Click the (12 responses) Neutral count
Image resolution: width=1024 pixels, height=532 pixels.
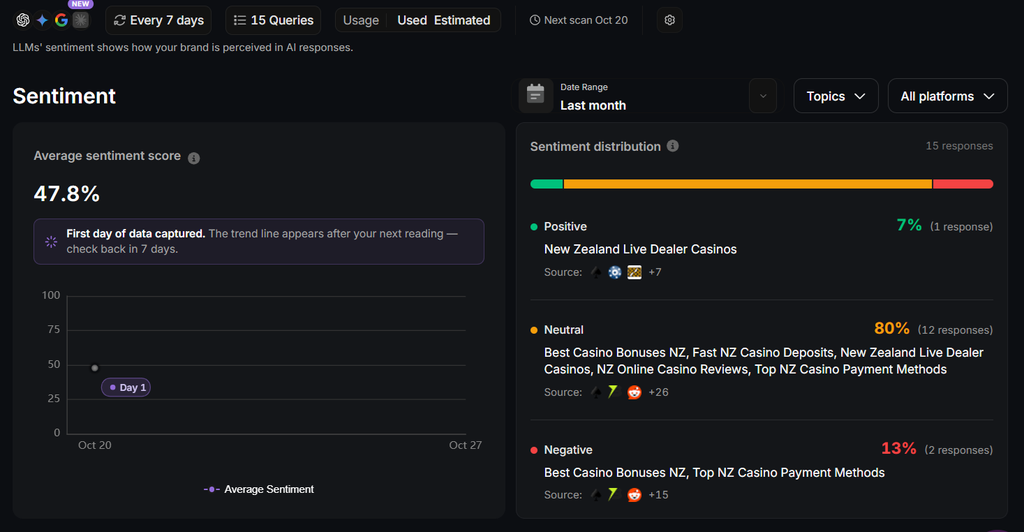955,330
